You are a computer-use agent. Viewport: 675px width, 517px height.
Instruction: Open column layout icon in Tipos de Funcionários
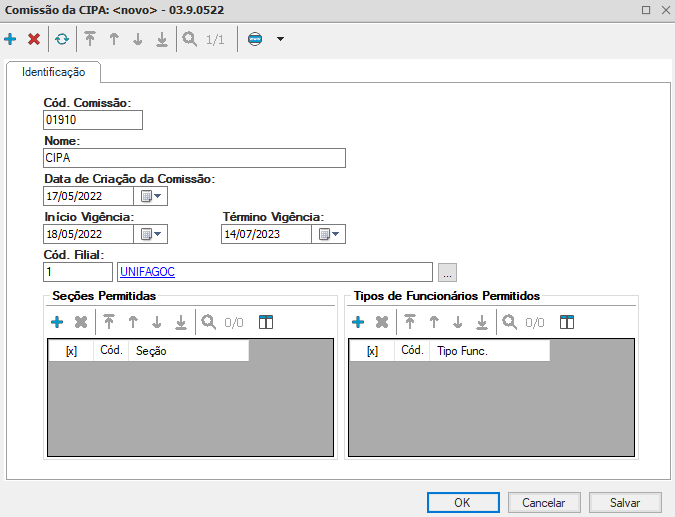coord(567,322)
